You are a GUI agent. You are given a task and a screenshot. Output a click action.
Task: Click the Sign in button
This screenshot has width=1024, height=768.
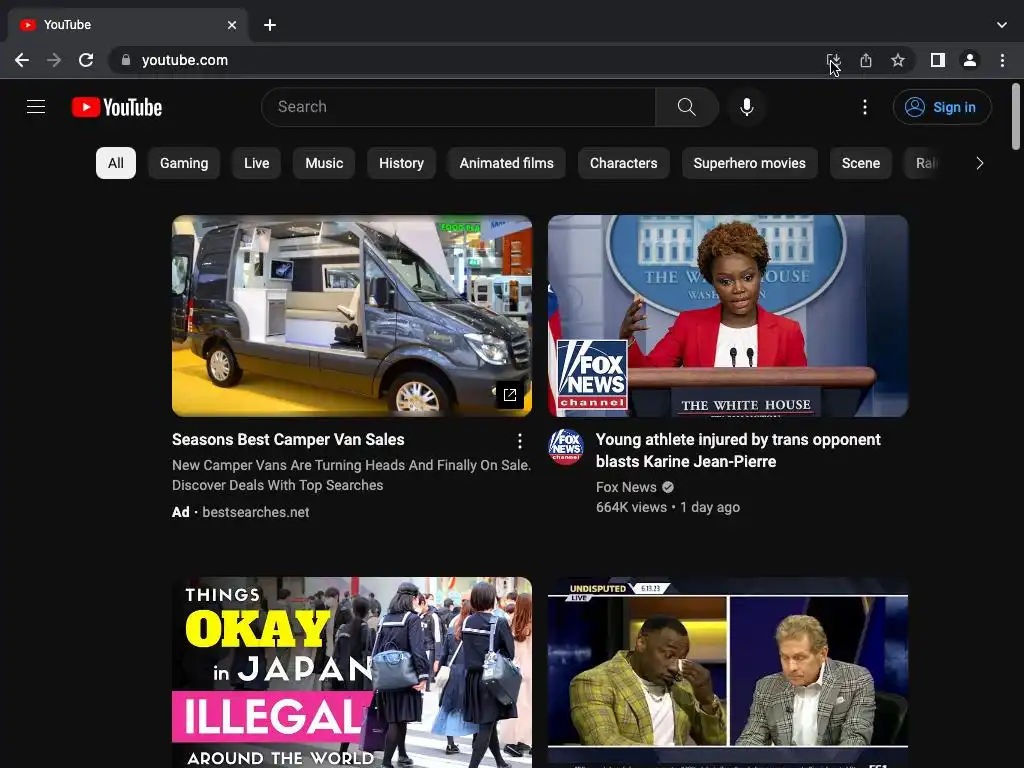942,107
